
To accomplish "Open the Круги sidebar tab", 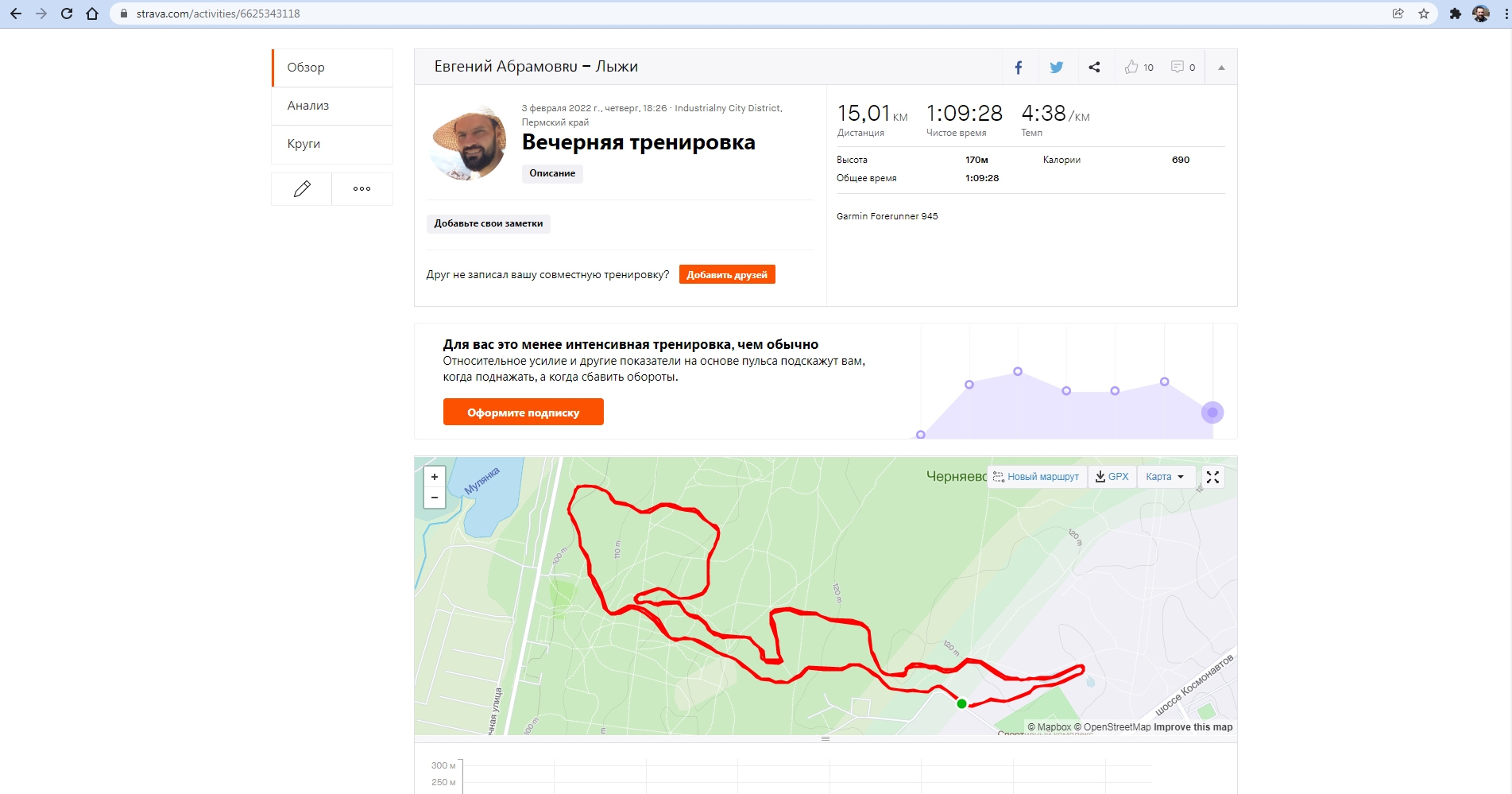I will tap(332, 144).
